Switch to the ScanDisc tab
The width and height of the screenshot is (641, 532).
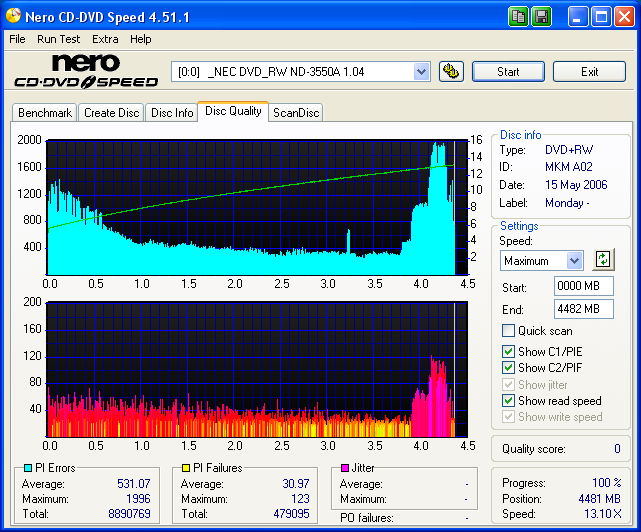[x=296, y=113]
